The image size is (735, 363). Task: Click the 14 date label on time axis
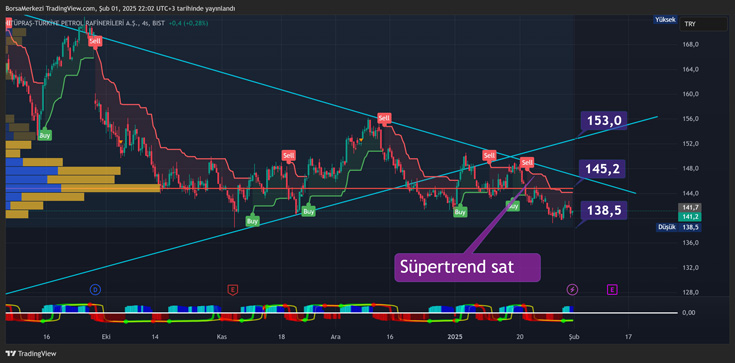point(155,337)
